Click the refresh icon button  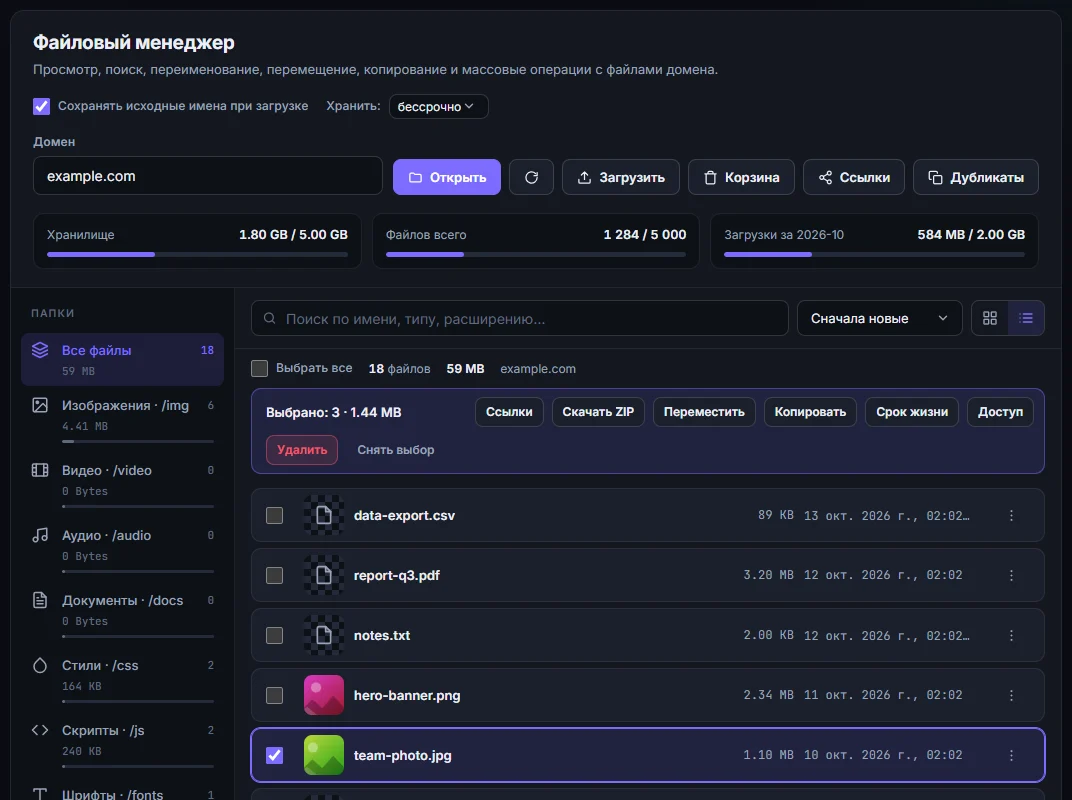531,177
